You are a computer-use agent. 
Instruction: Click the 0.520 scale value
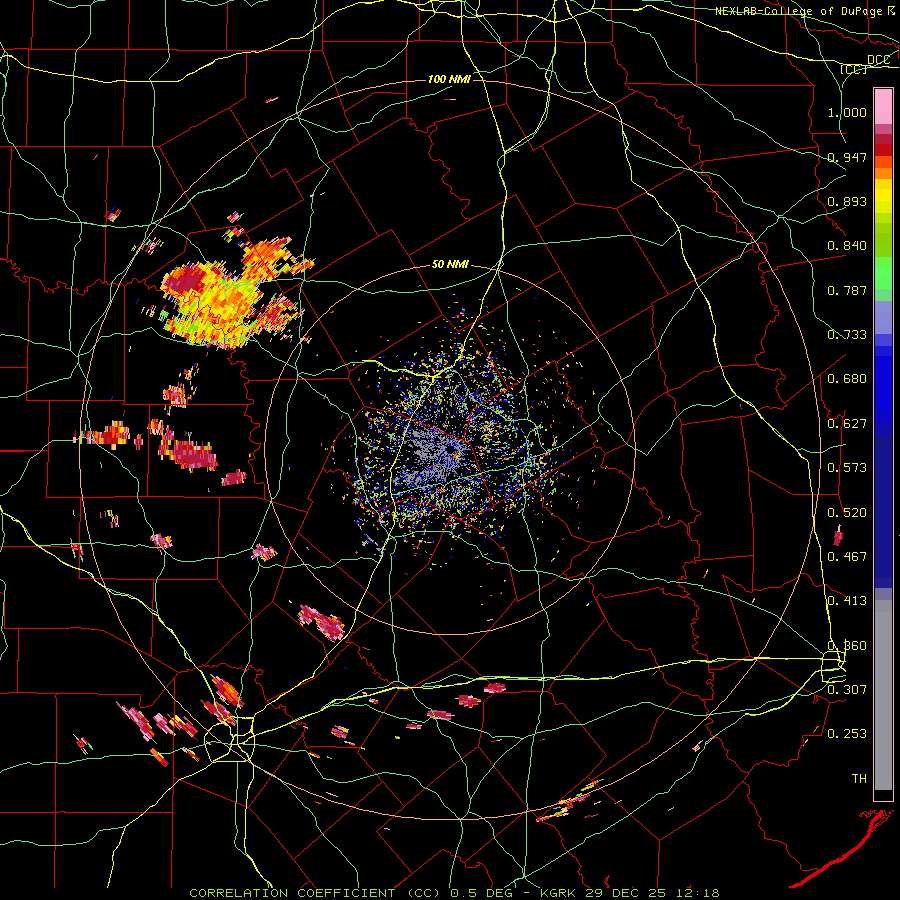tap(847, 513)
